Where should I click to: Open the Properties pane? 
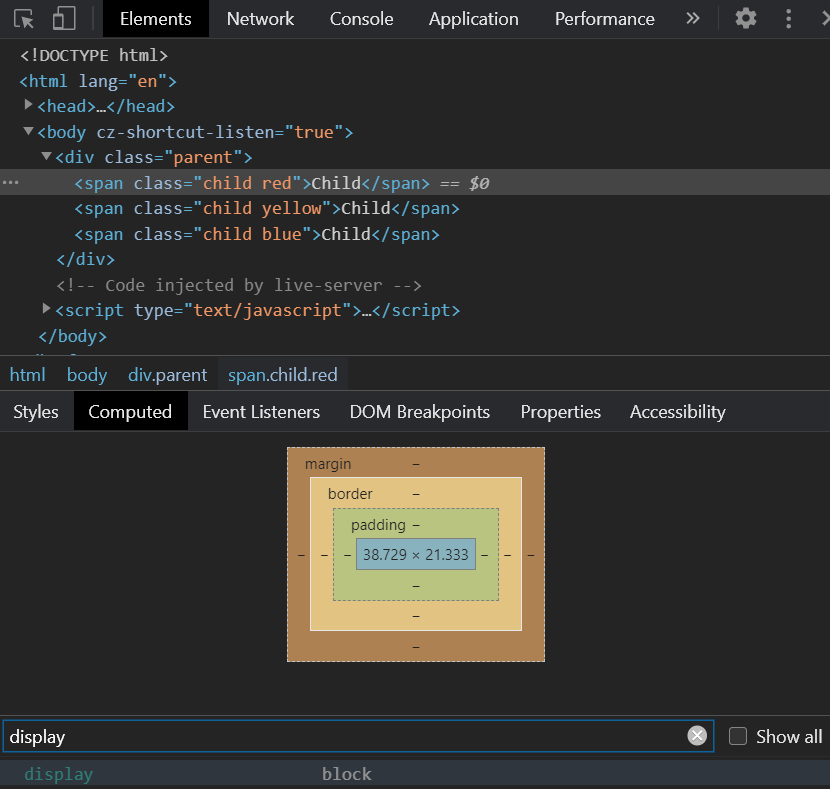coord(561,412)
